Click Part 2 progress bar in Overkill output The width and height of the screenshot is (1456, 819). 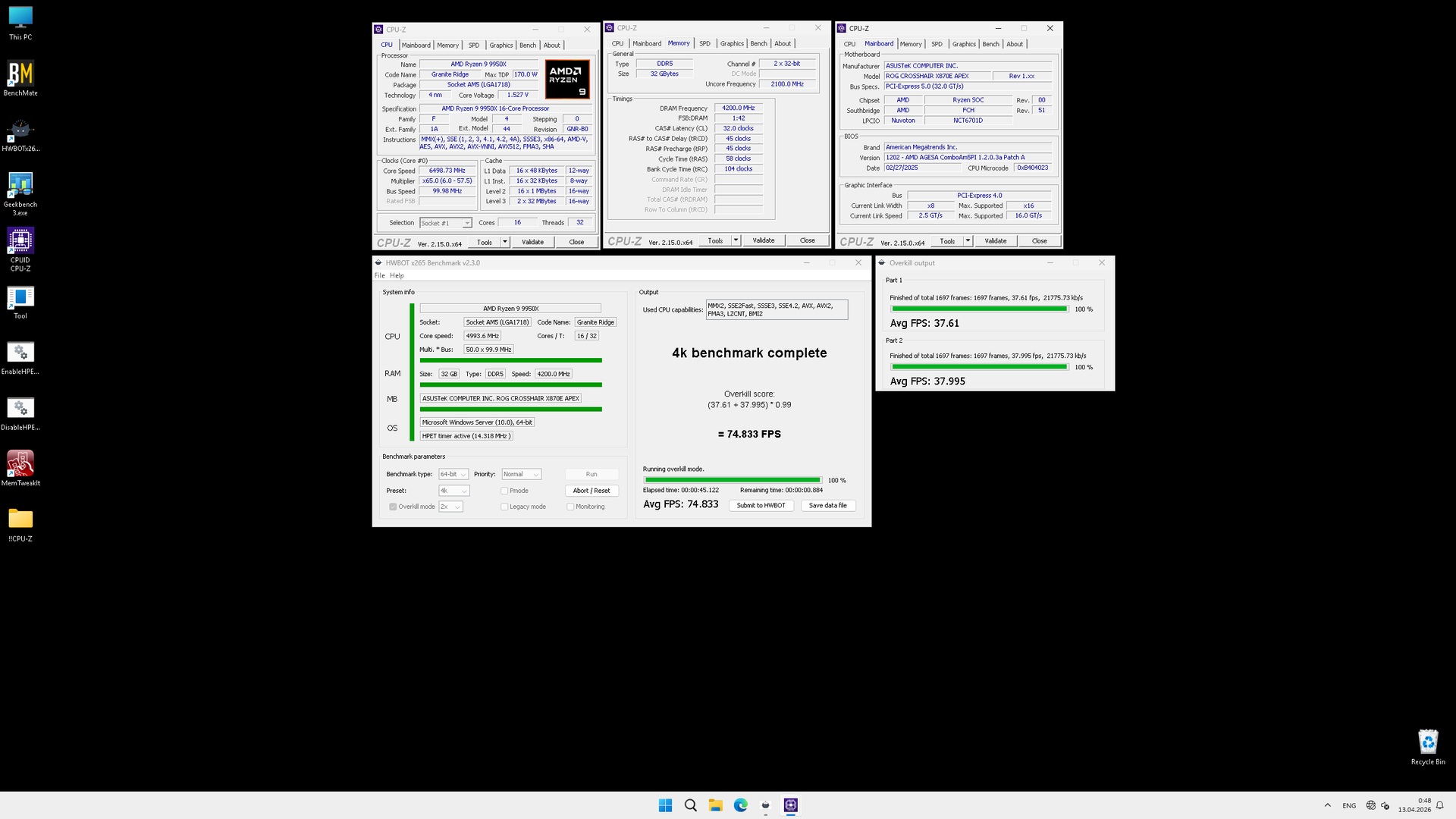point(979,367)
